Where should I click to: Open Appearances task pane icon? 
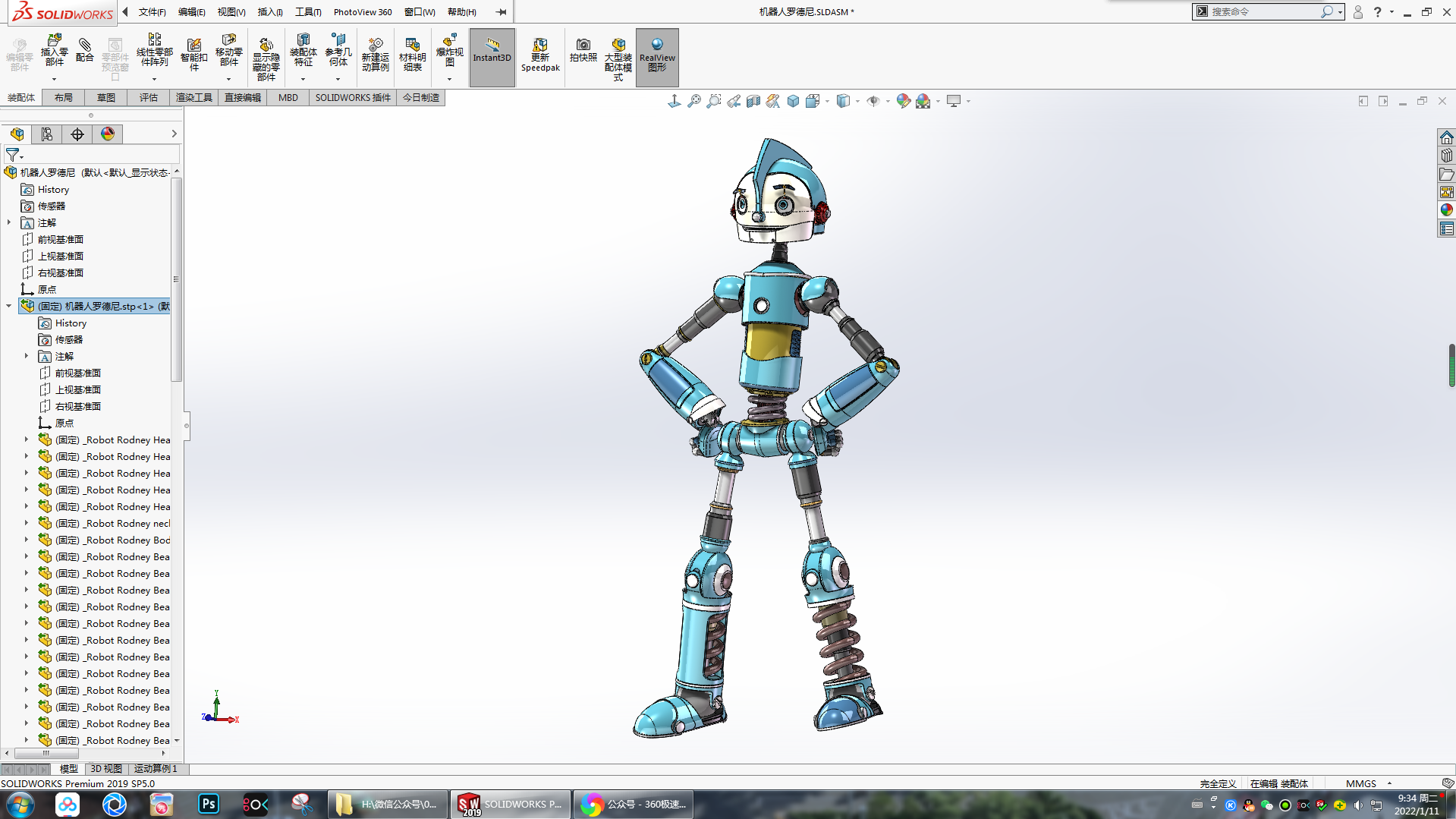pos(1446,210)
